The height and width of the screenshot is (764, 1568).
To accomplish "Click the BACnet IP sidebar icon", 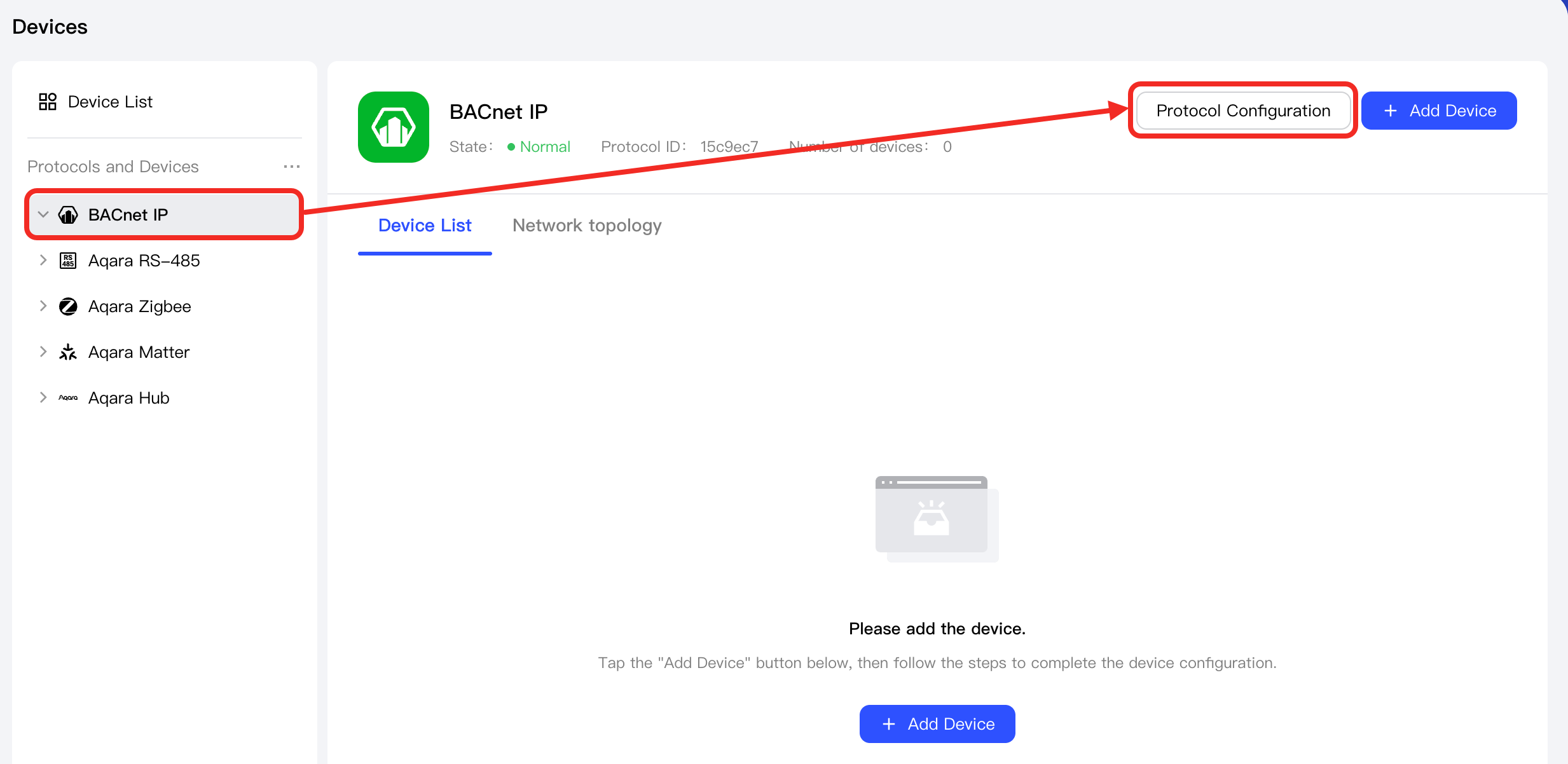I will click(x=68, y=215).
